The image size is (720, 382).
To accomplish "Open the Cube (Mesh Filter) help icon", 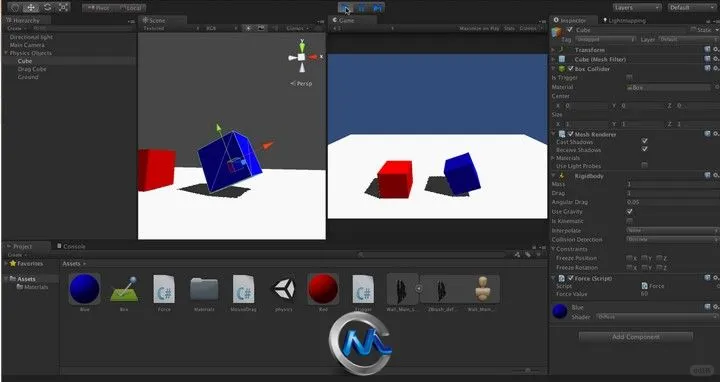I will [x=708, y=59].
